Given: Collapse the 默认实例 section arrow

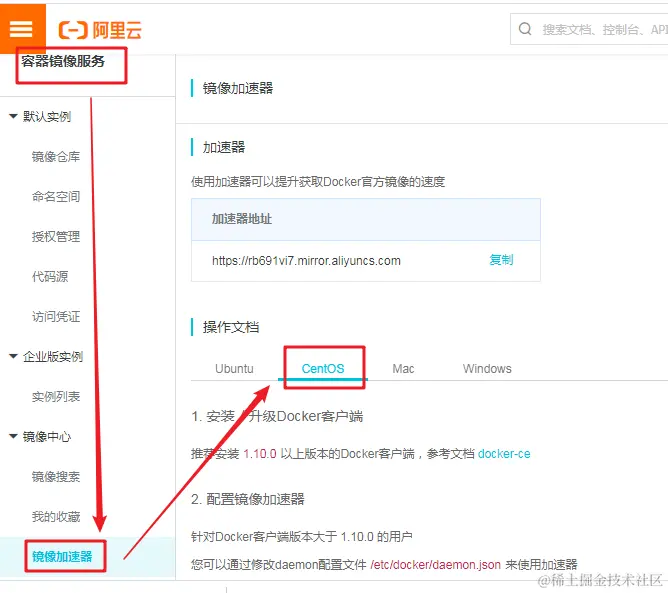Looking at the screenshot, I should pyautogui.click(x=13, y=116).
